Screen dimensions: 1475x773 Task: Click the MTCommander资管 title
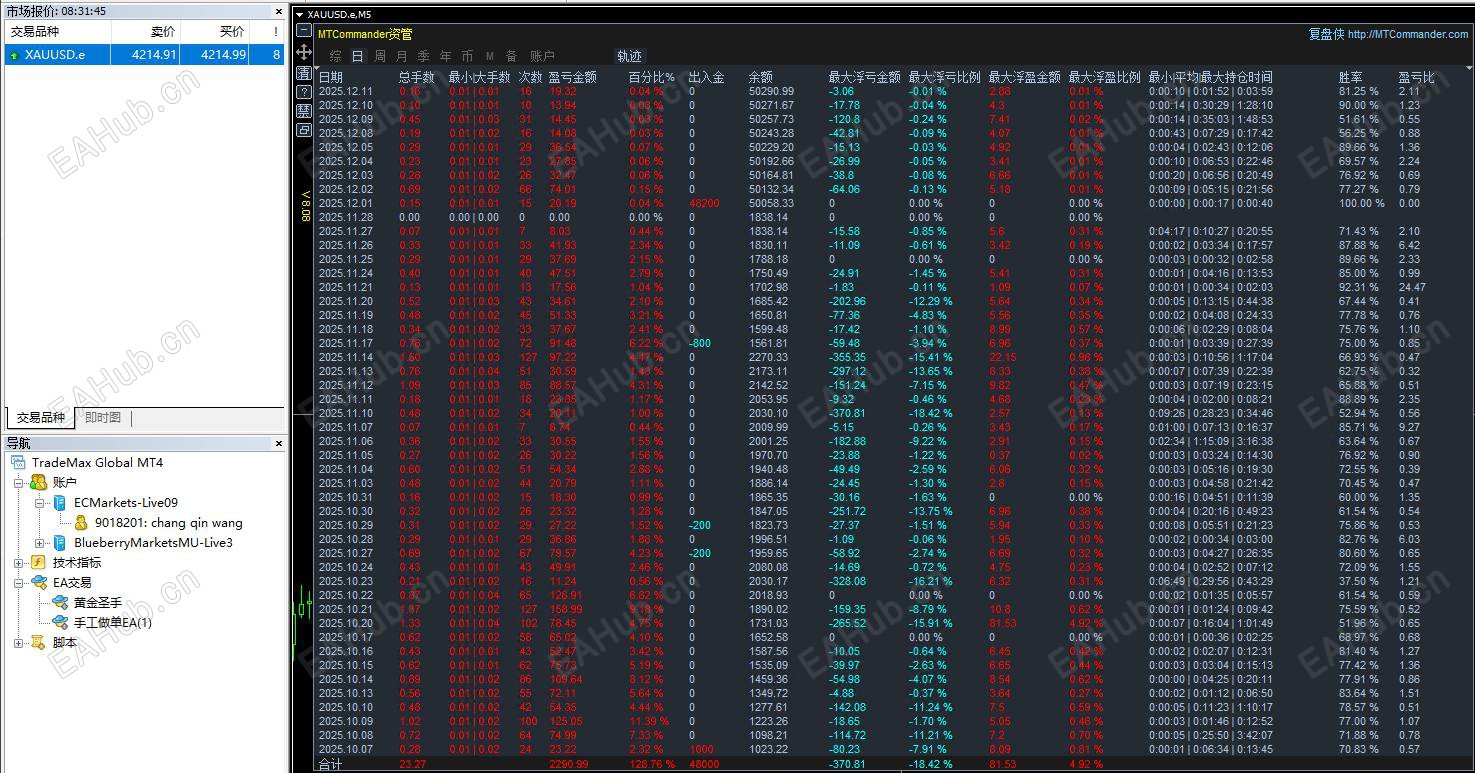click(x=365, y=34)
